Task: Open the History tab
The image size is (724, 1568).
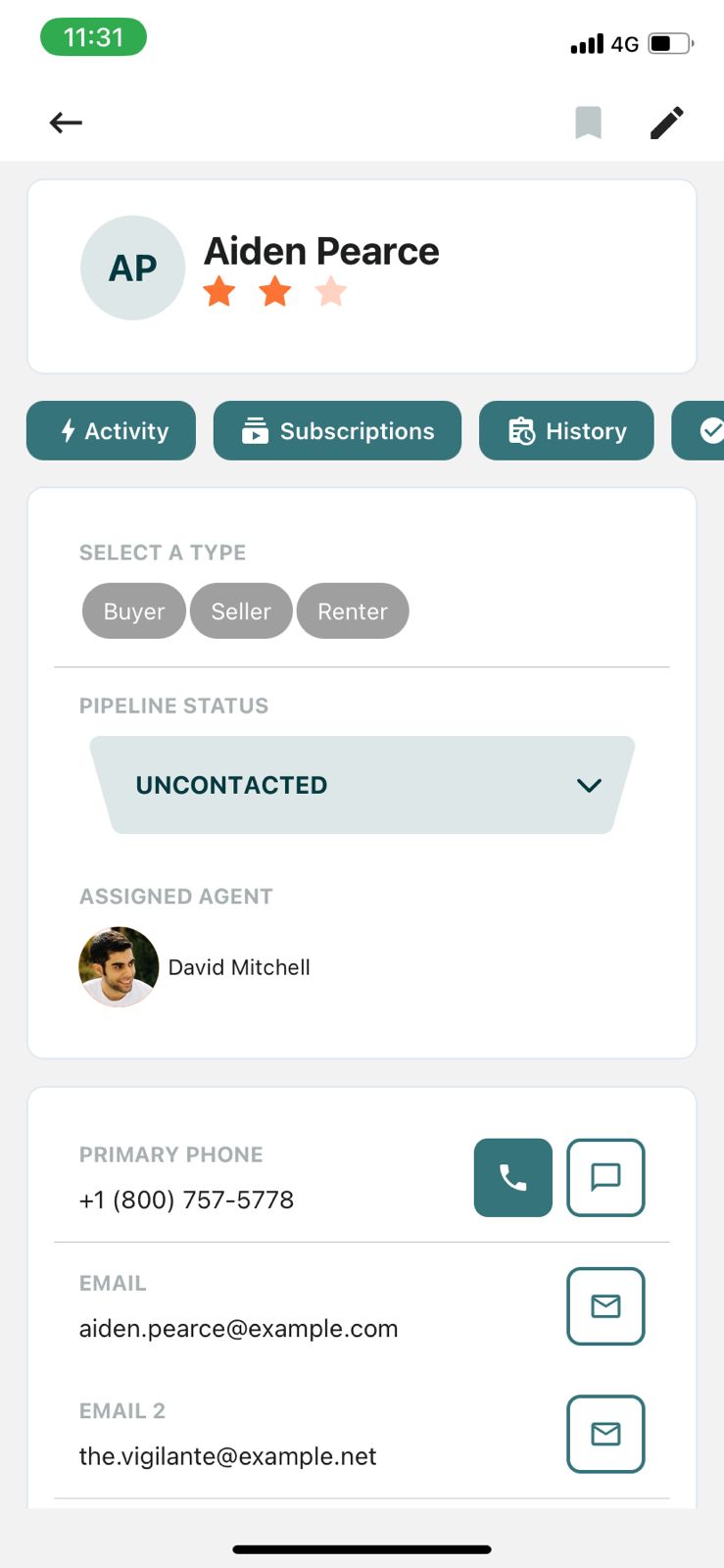Action: tap(566, 430)
